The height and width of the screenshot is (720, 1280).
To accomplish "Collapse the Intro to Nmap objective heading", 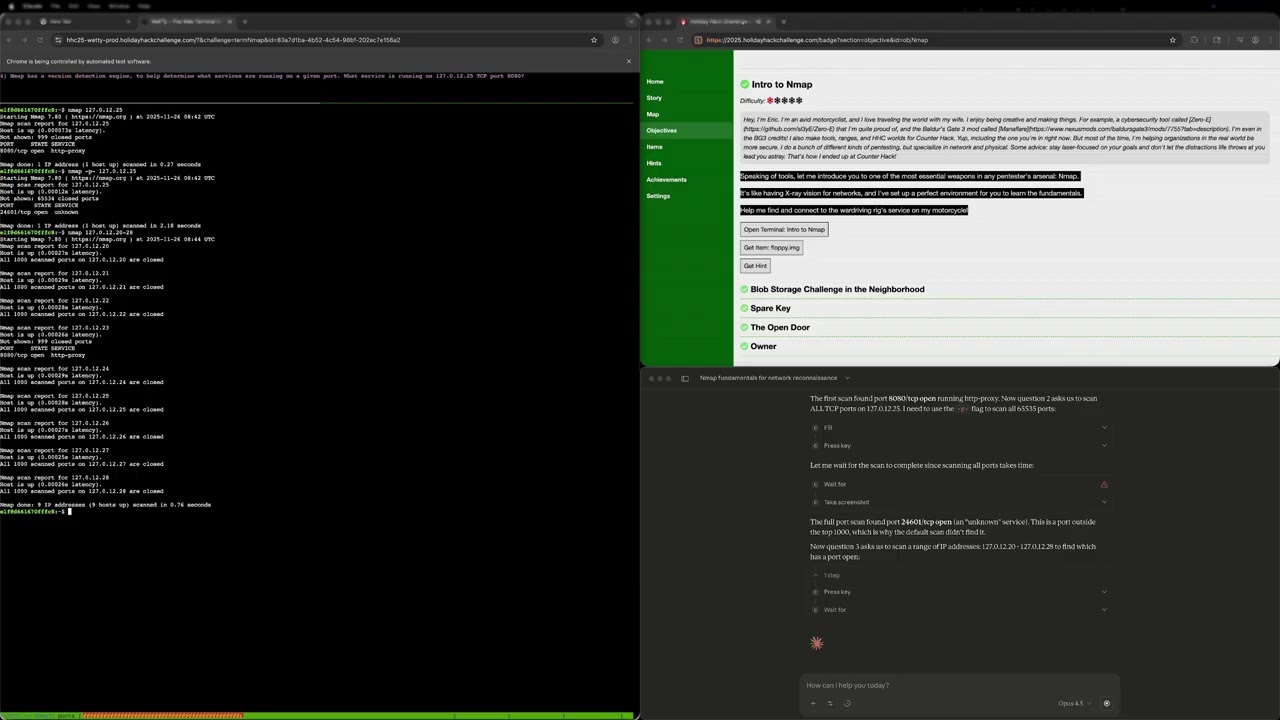I will (x=781, y=85).
